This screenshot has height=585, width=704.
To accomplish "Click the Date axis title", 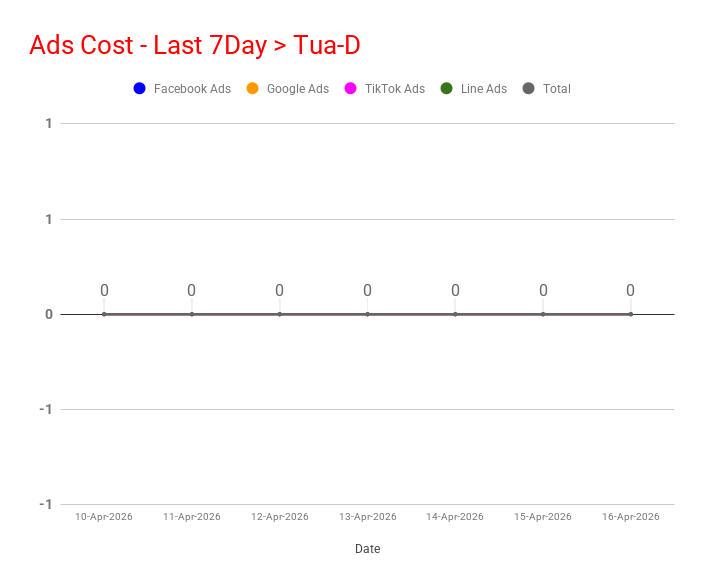I will pyautogui.click(x=367, y=549).
